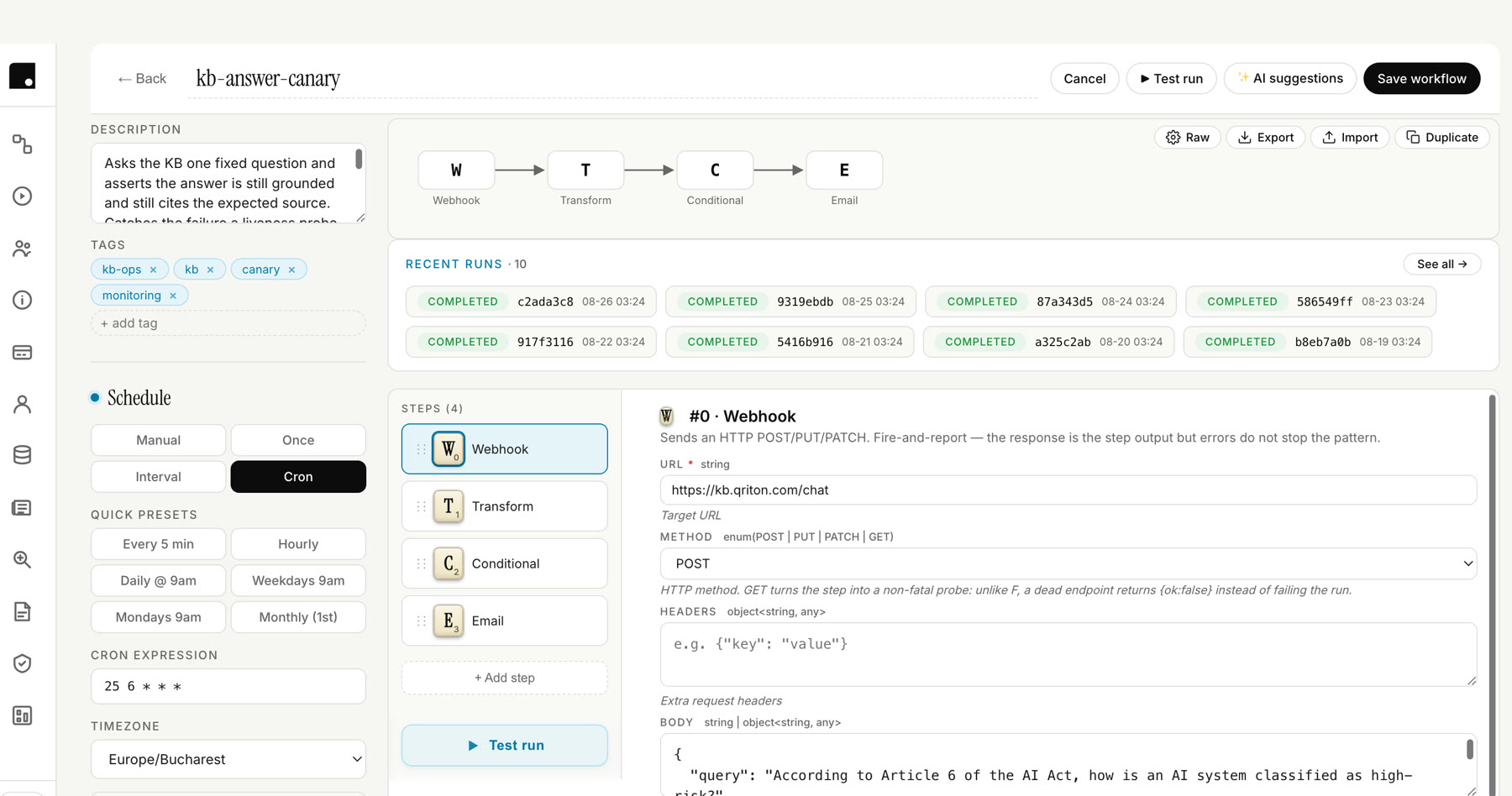Click the W Webhook node in the flow diagram
Viewport: 1512px width, 796px height.
point(456,170)
